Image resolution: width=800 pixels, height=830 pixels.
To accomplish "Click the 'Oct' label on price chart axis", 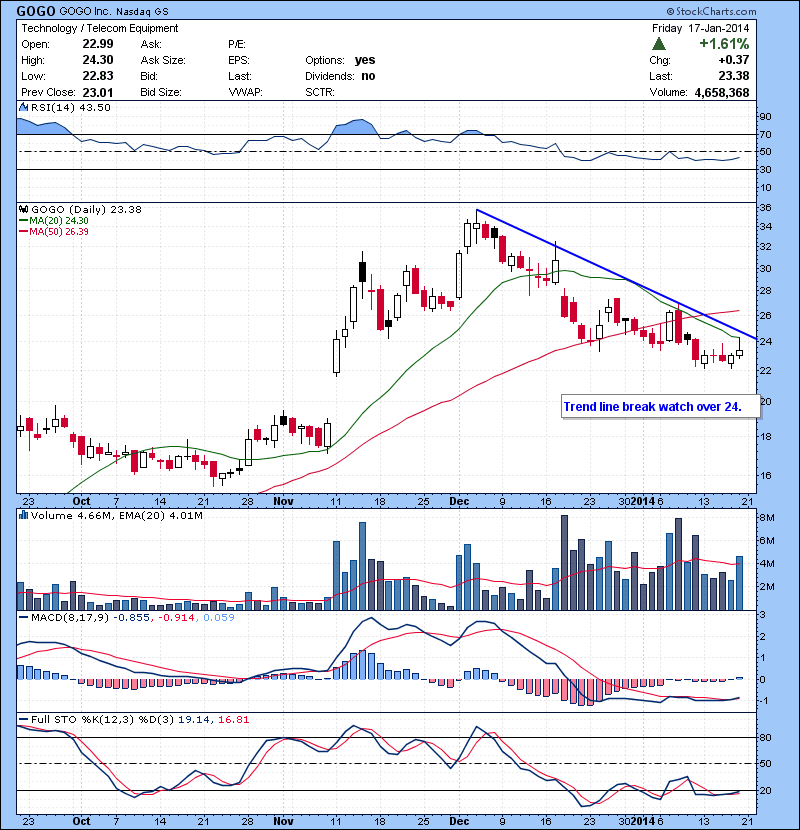I will 81,501.
